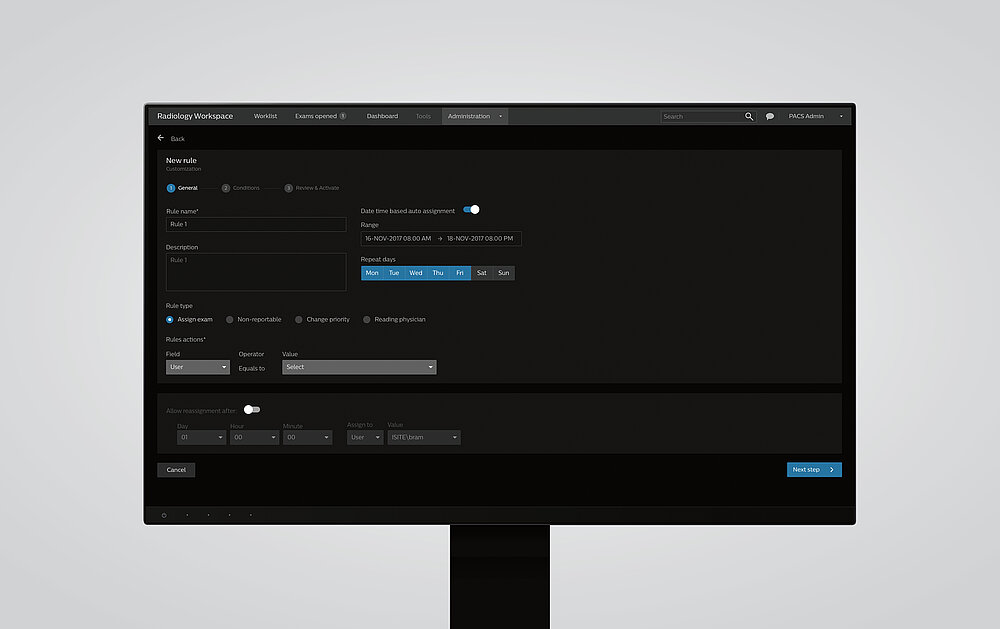Click the Cancel button

[x=176, y=469]
